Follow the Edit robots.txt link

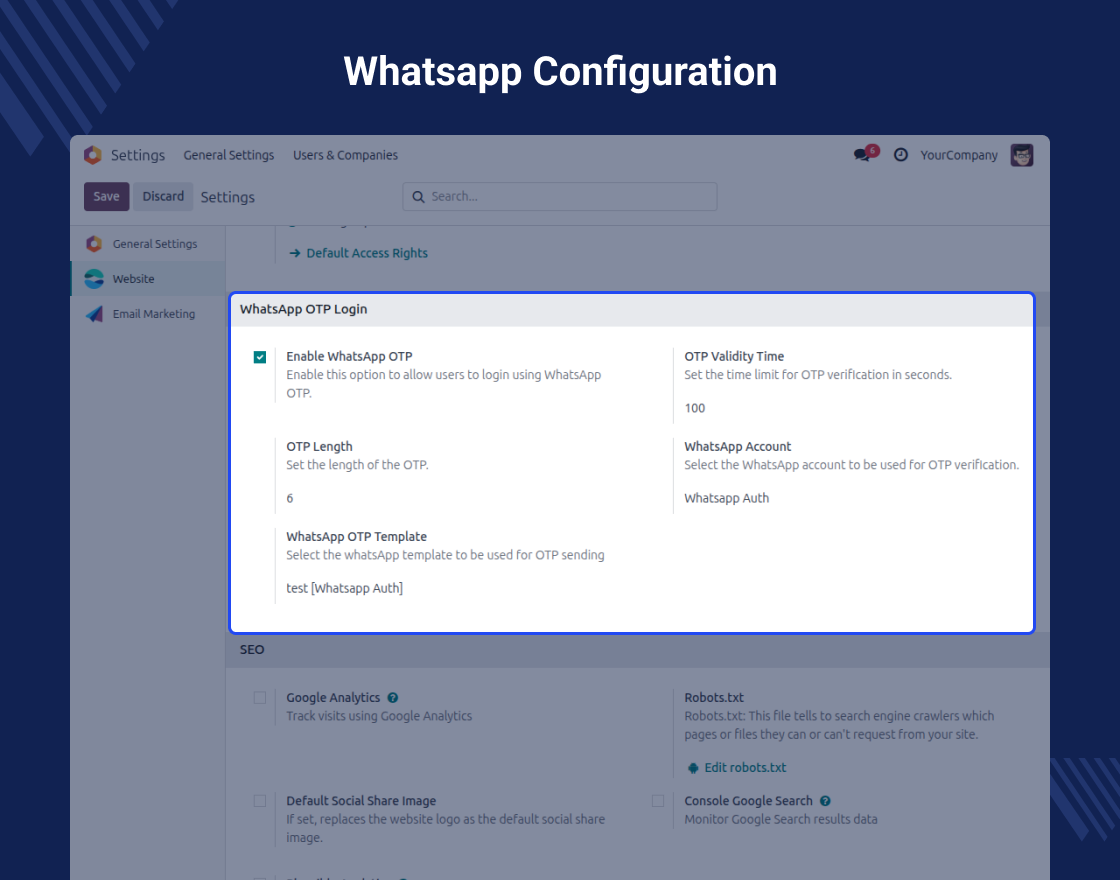click(745, 768)
